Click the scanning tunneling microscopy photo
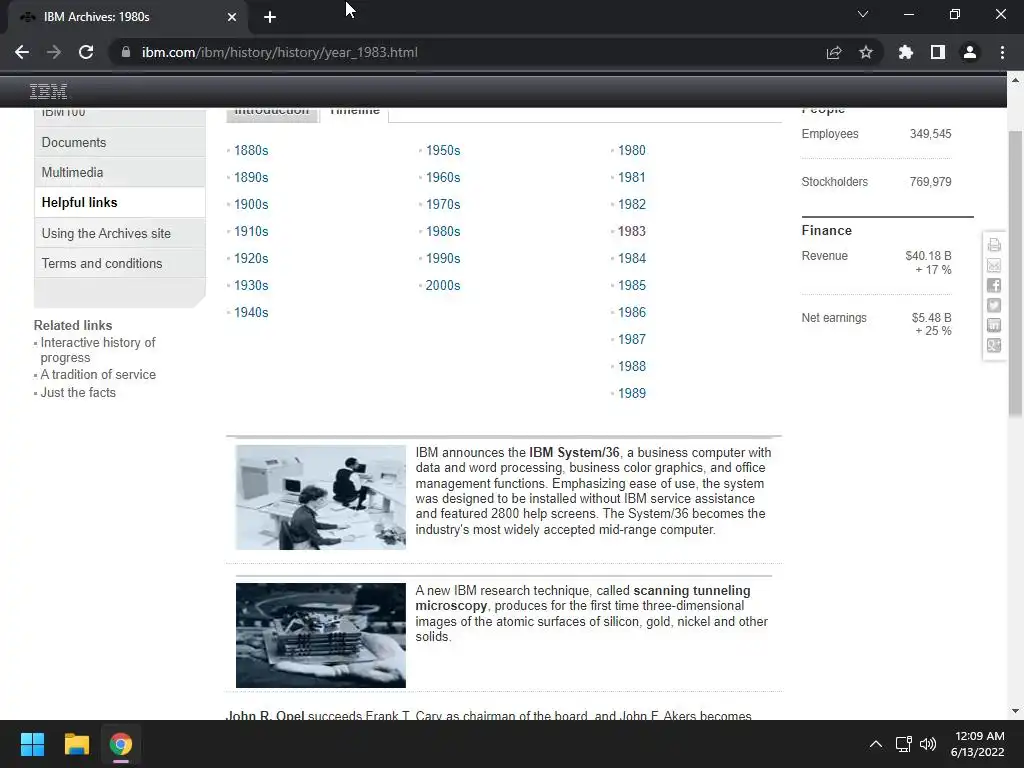The height and width of the screenshot is (768, 1024). 321,635
